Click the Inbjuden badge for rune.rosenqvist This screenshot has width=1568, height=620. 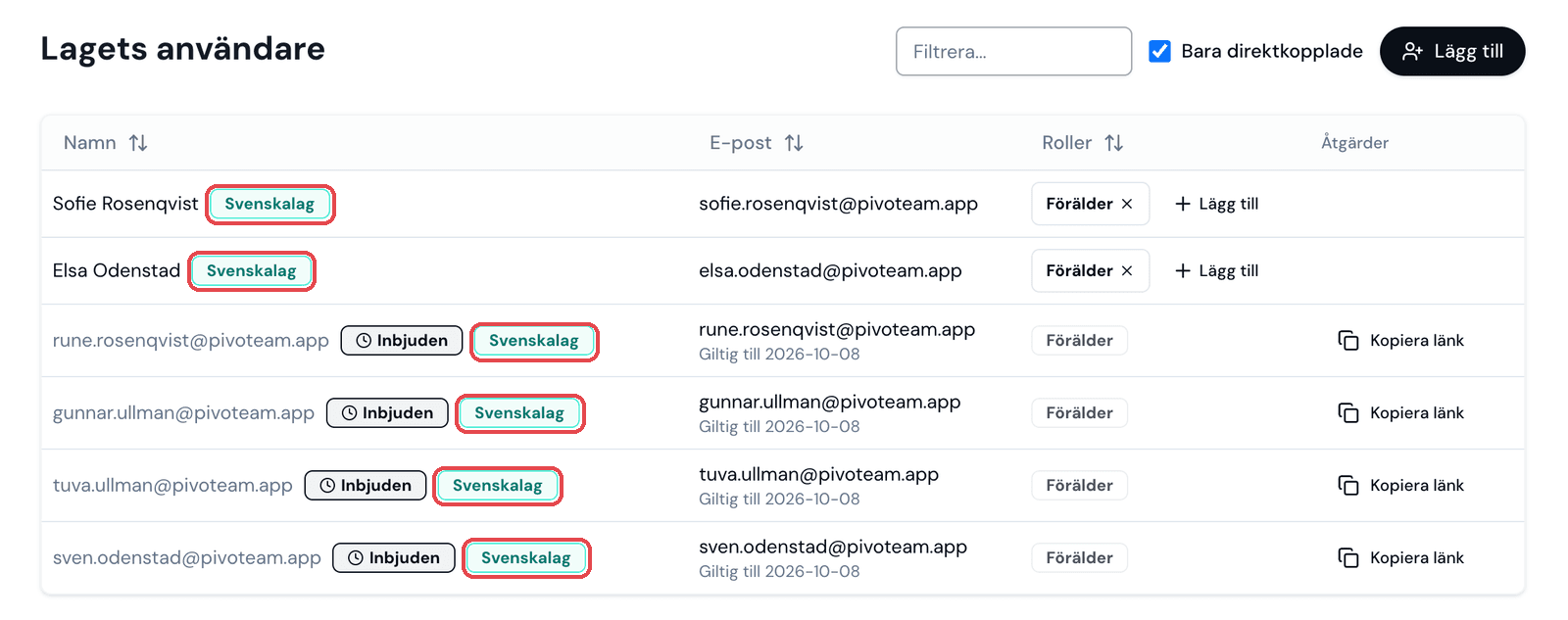402,341
